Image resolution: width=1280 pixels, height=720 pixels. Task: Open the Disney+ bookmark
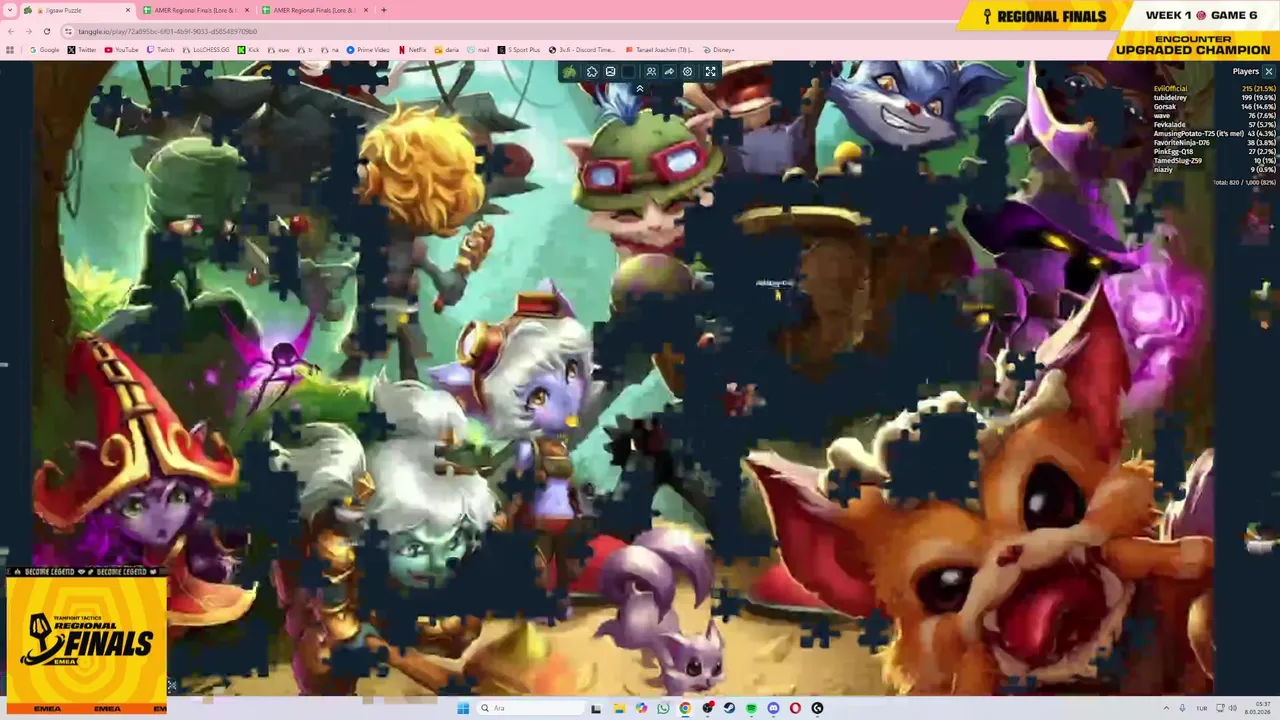pos(719,49)
